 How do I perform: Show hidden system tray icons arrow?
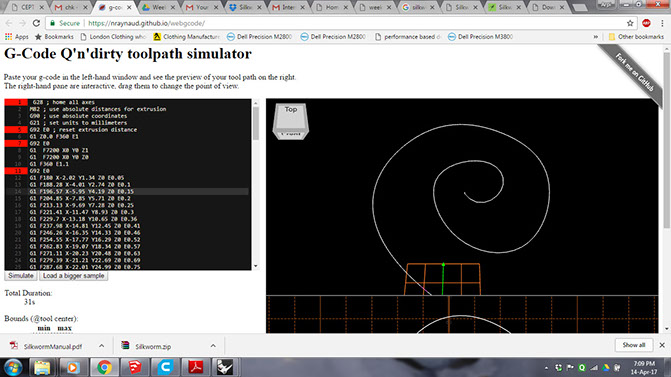tap(546, 368)
